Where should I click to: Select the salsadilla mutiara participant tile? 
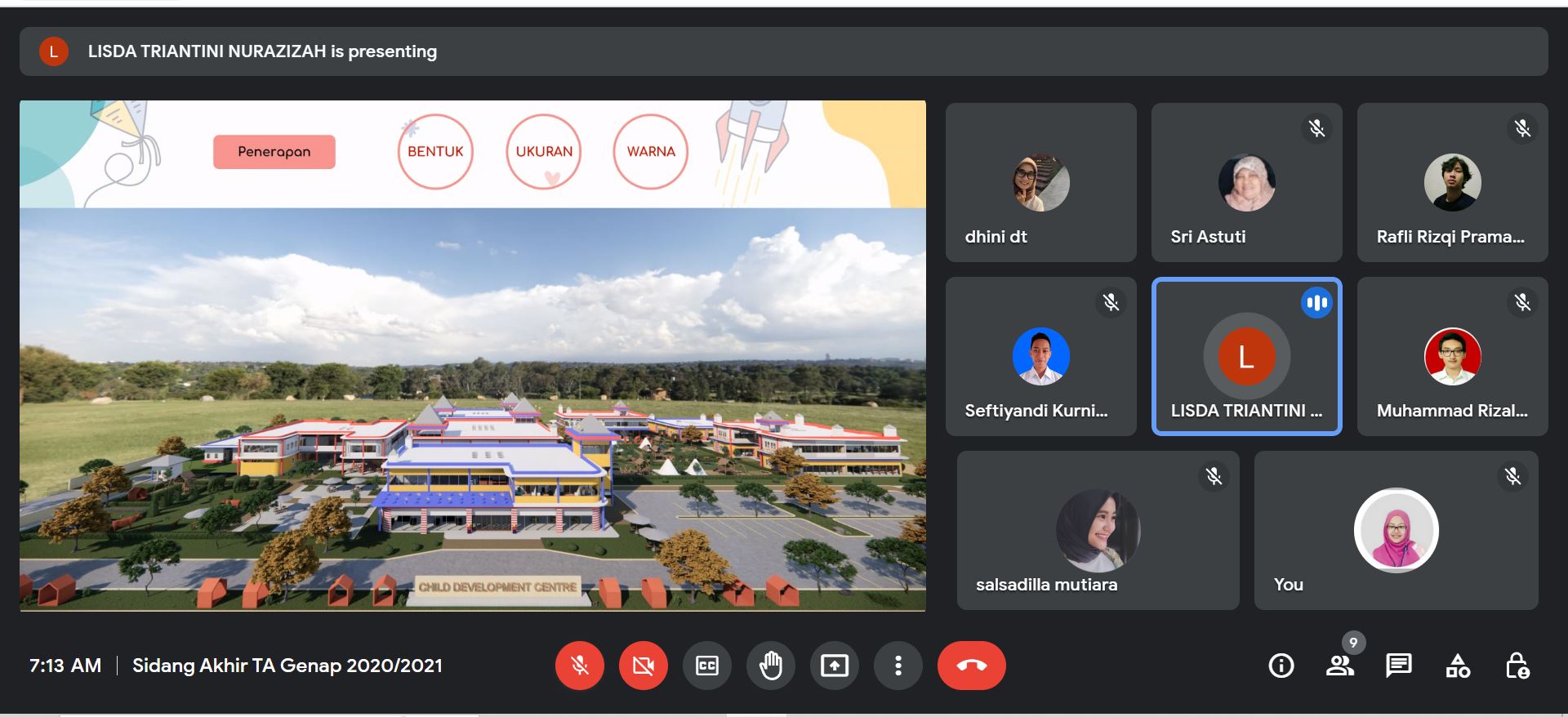pos(1098,531)
